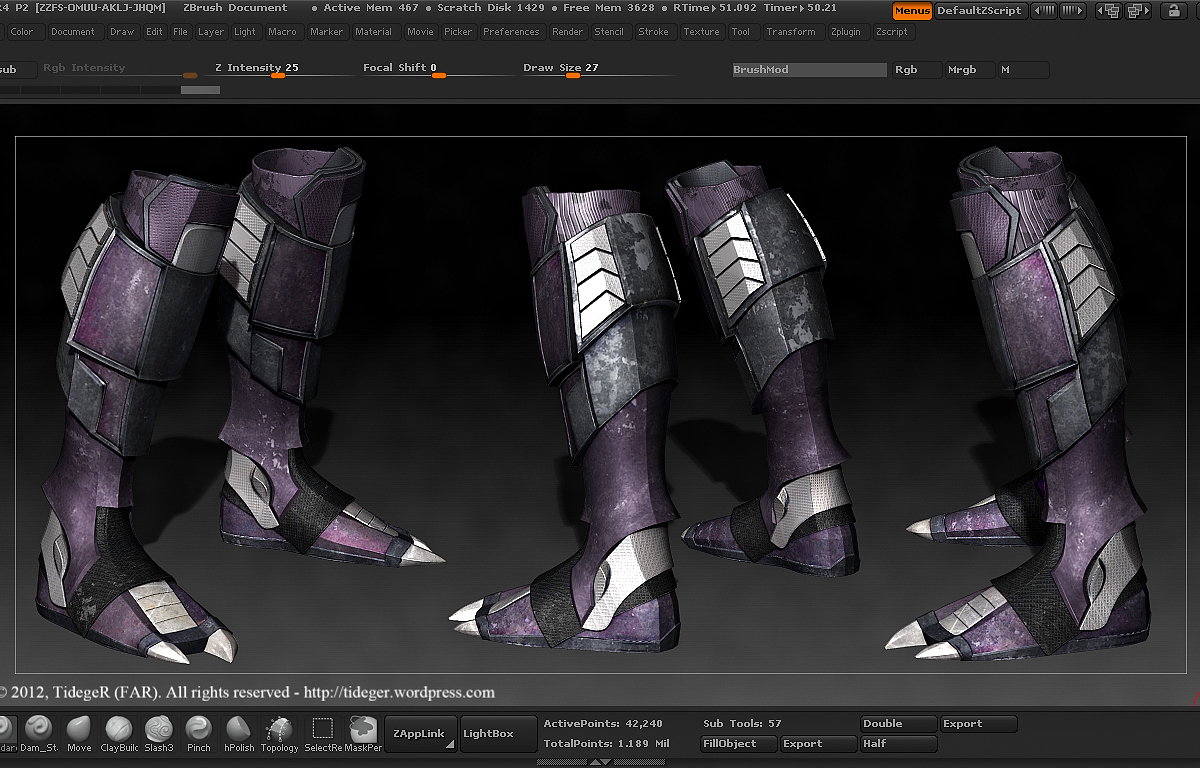1200x768 pixels.
Task: Open the Movie menu
Action: click(x=421, y=32)
